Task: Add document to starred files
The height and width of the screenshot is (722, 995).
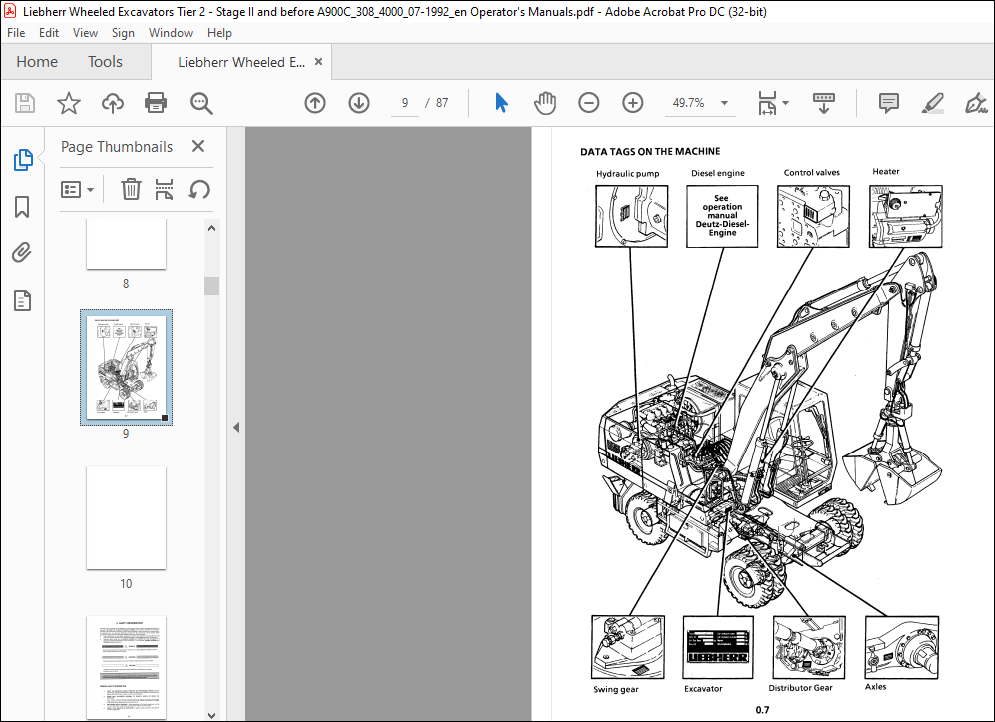Action: coord(69,103)
